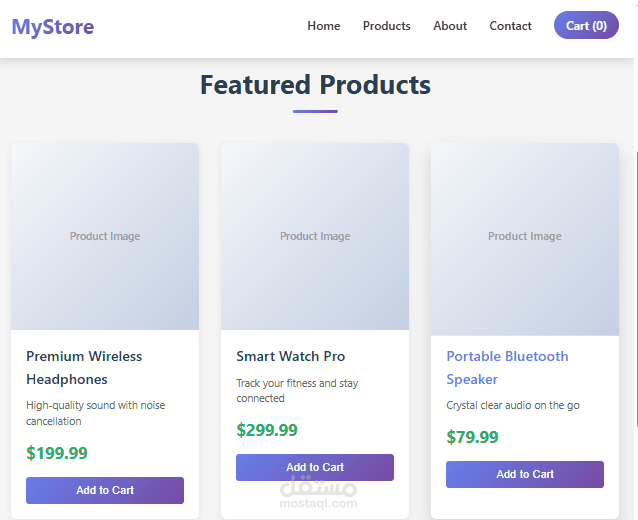
Task: Add Premium Wireless Headphones to cart
Action: tap(105, 490)
